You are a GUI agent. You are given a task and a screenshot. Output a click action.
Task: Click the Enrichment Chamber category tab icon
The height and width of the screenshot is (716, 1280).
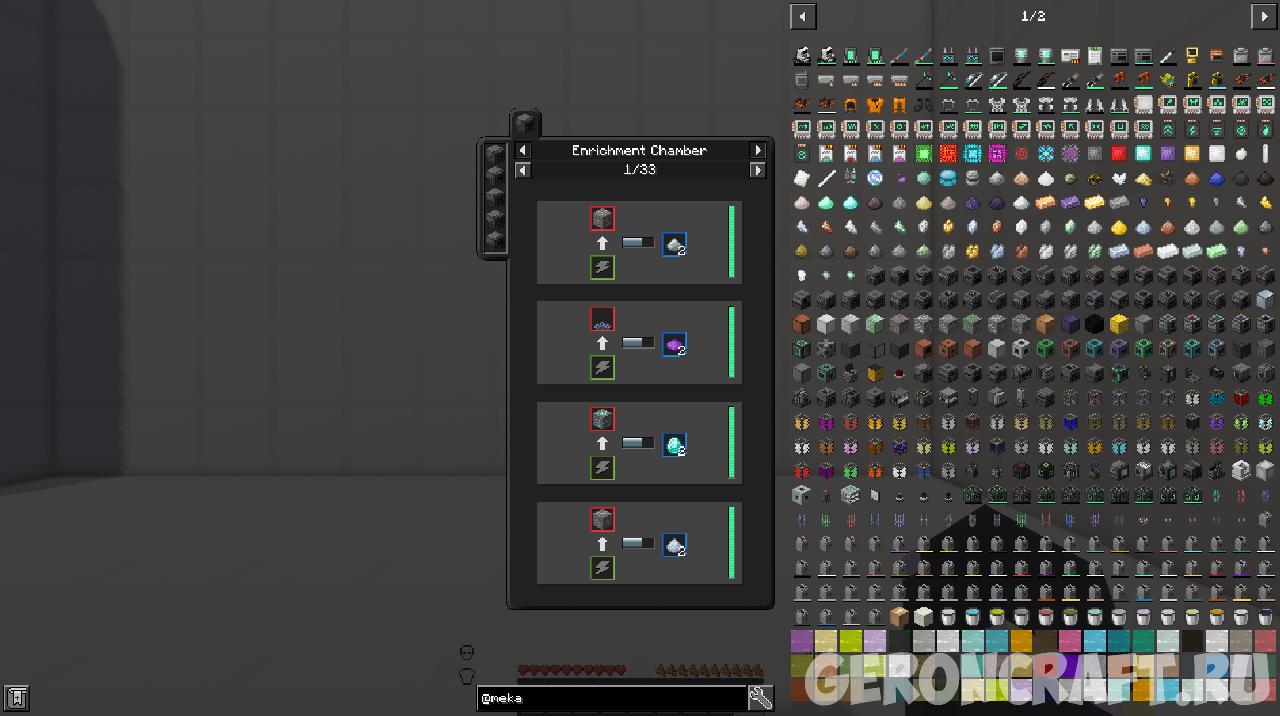pyautogui.click(x=526, y=124)
